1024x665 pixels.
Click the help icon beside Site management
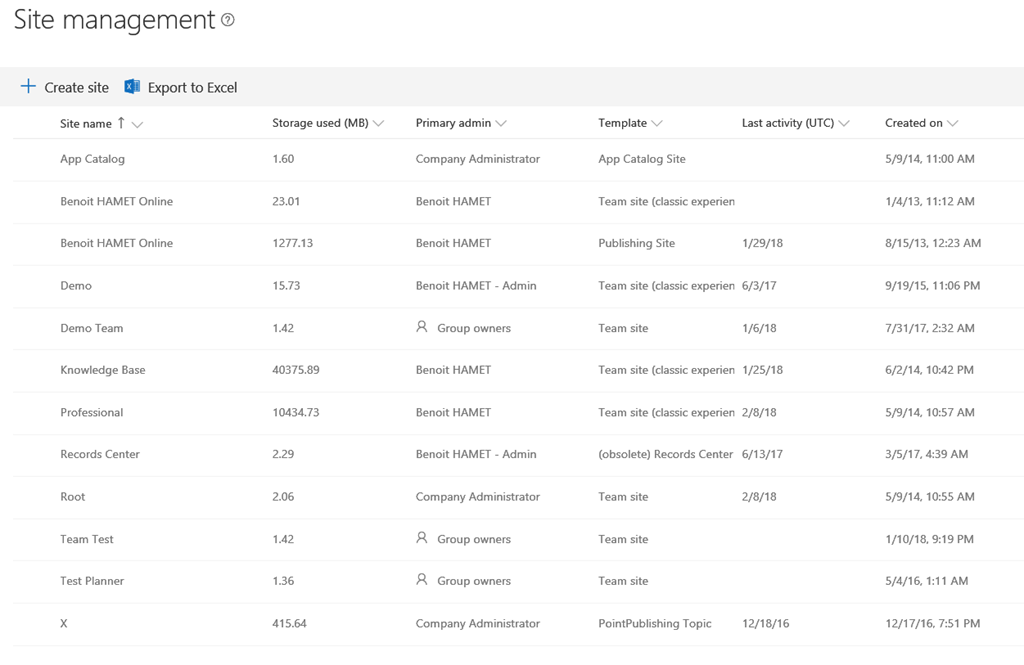pos(228,20)
